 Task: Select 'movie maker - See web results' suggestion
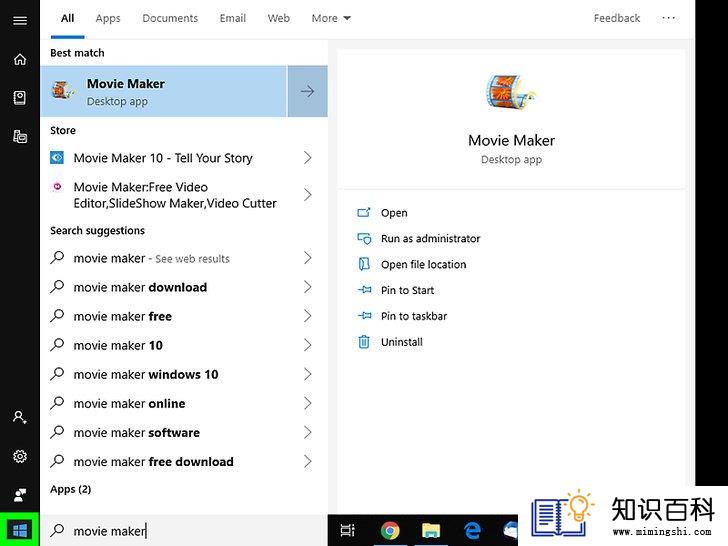(x=151, y=258)
